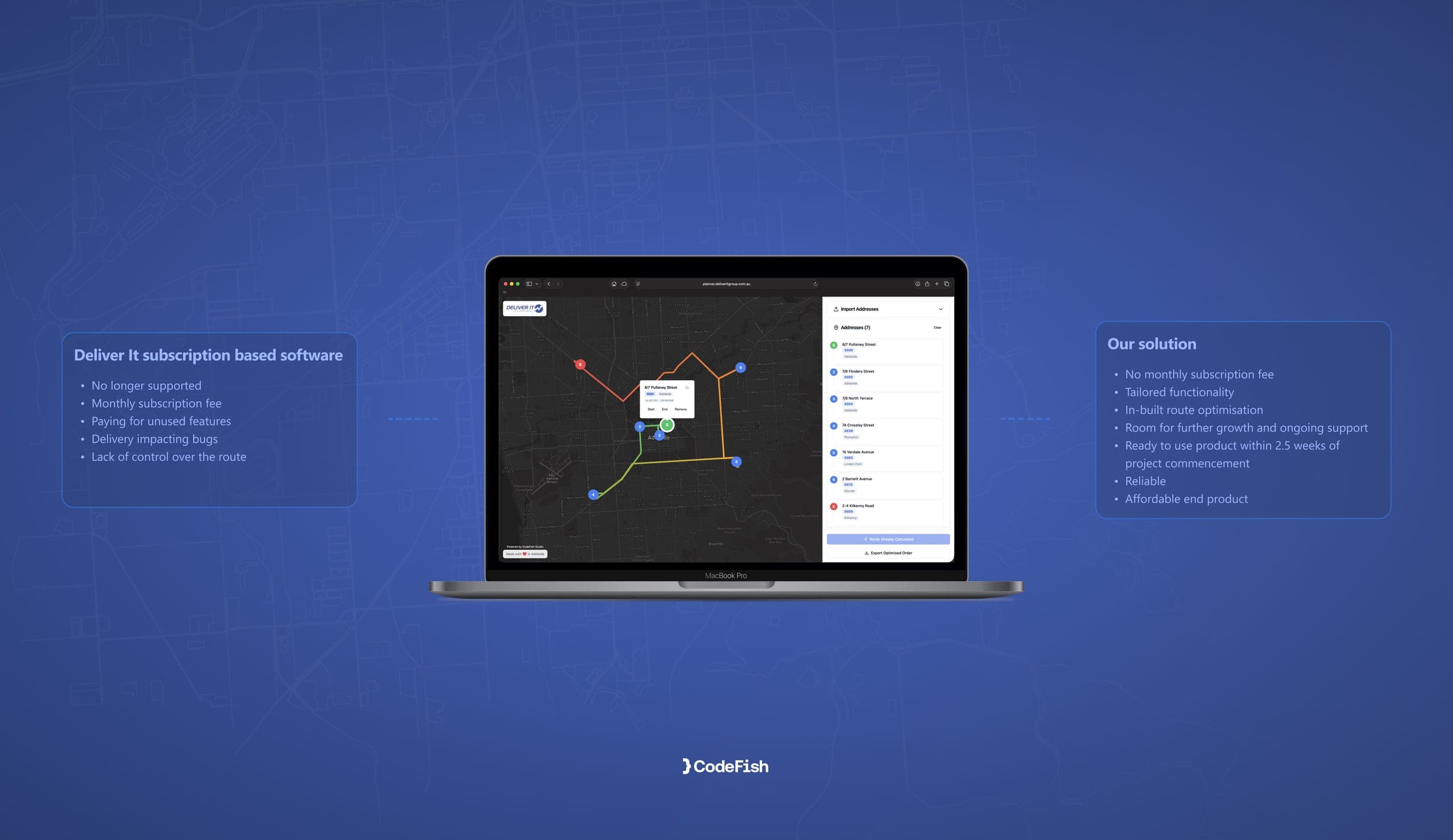Reload the page with the refresh icon
Viewport: 1453px width, 840px height.
(x=814, y=284)
